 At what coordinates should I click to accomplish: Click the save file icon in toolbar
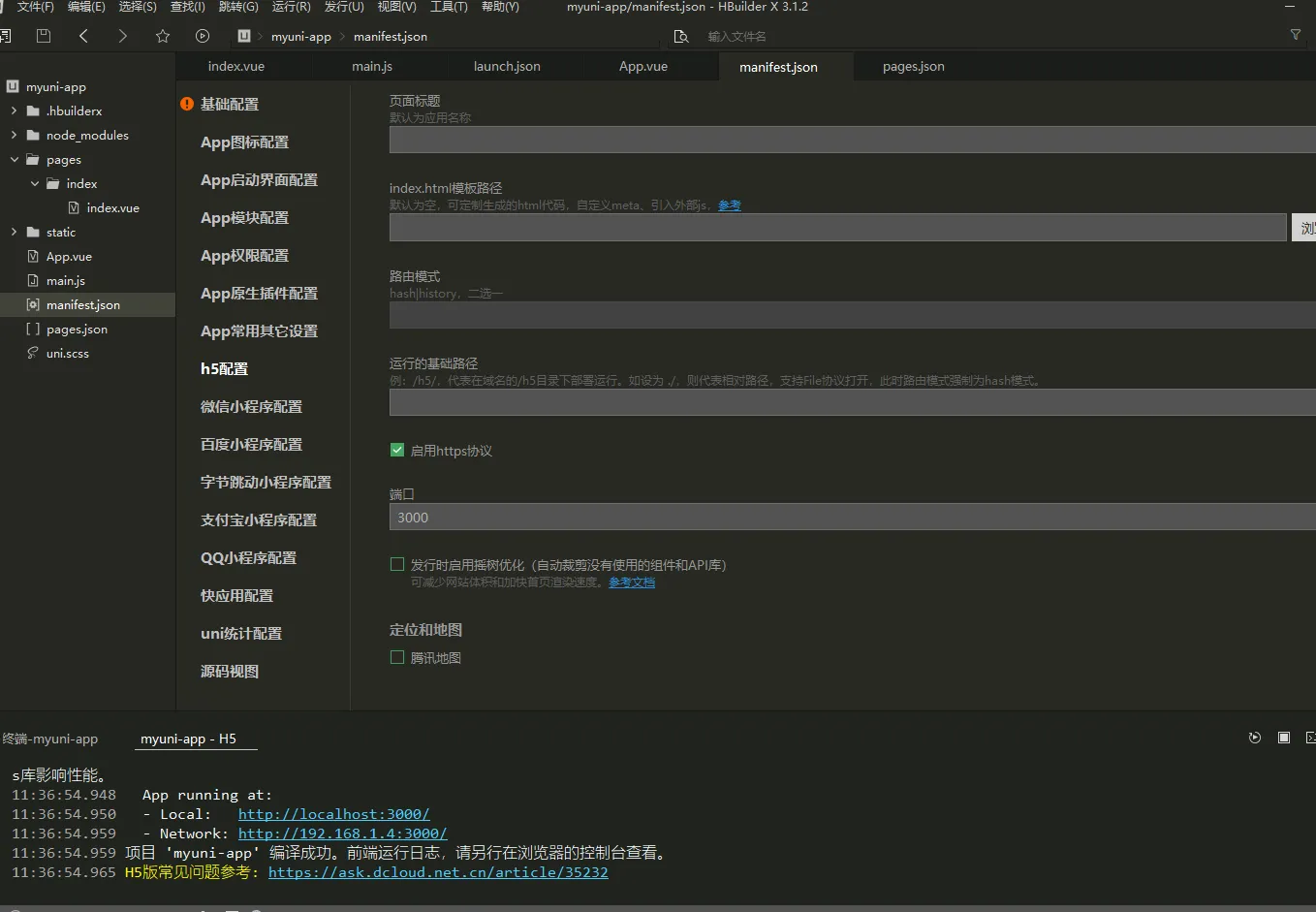tap(44, 36)
